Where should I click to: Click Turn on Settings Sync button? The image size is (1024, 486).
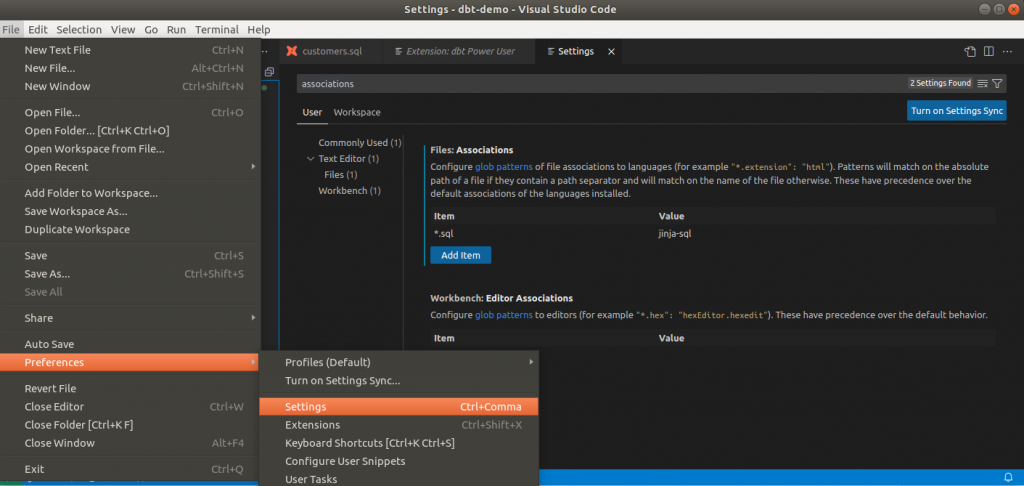tap(957, 110)
